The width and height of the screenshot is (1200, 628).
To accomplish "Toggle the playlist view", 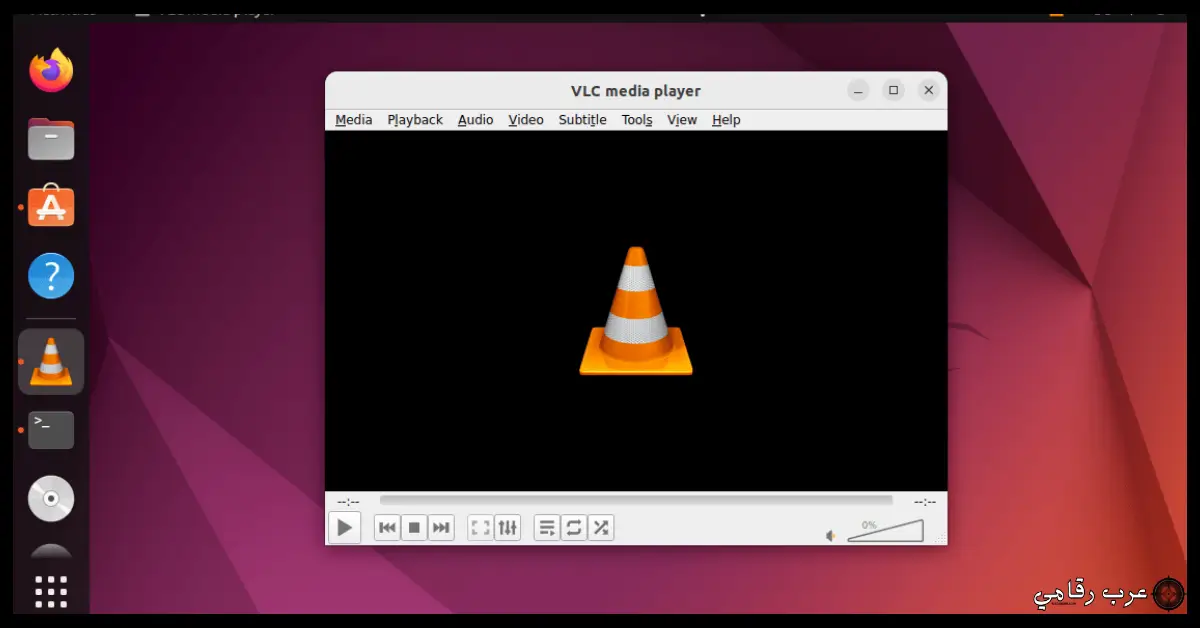I will tap(547, 528).
